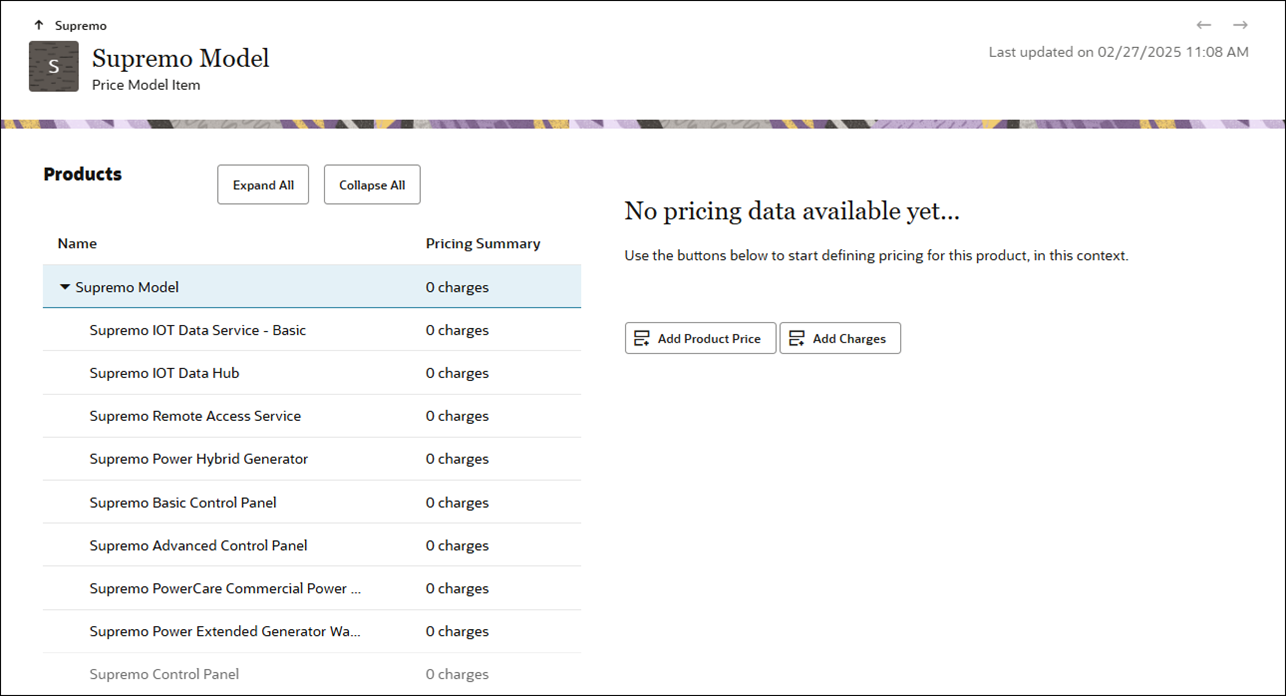Click the icon on Add Charges button
Viewport: 1286px width, 696px height.
(x=797, y=339)
